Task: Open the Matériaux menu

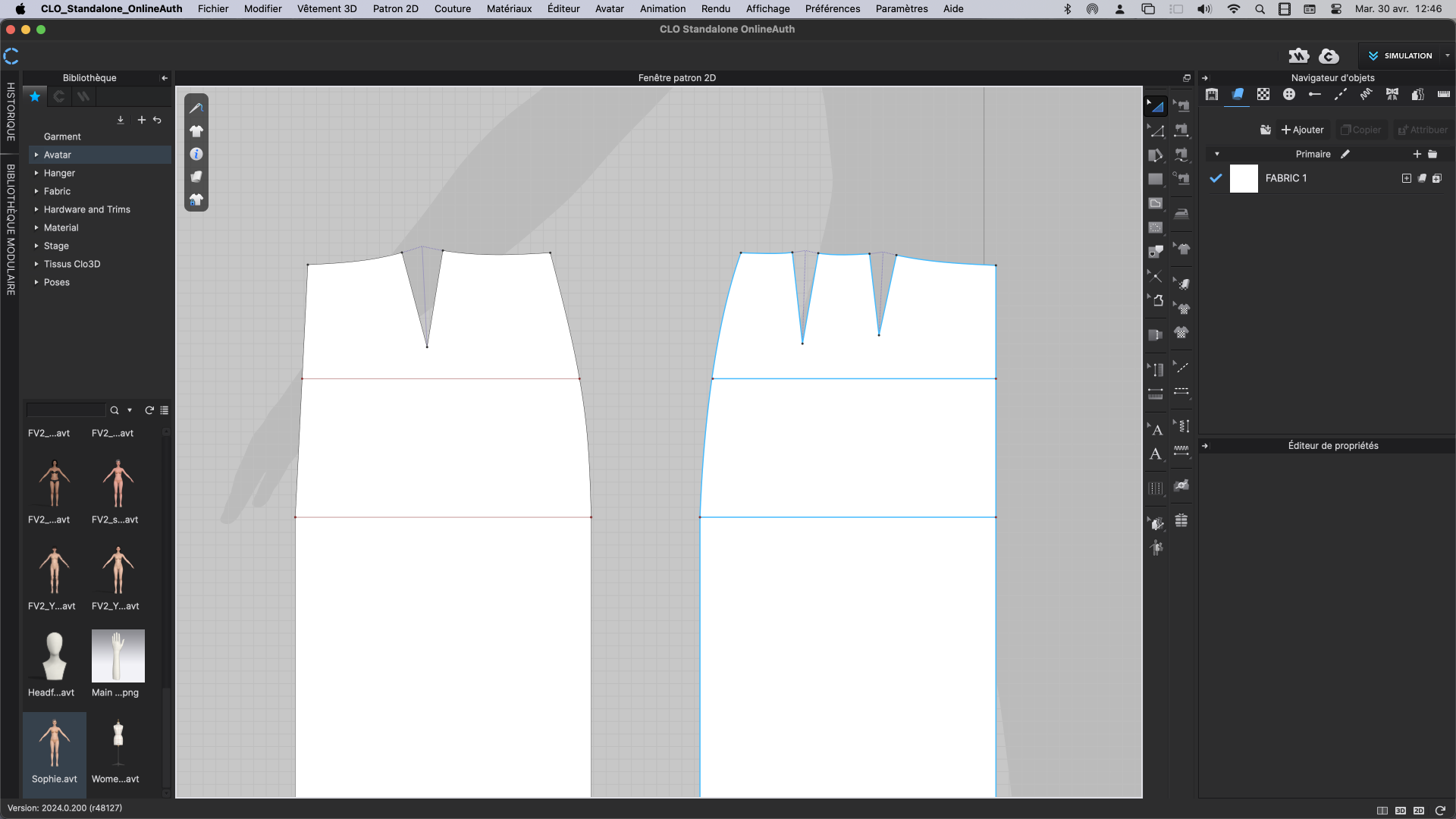Action: 509,8
